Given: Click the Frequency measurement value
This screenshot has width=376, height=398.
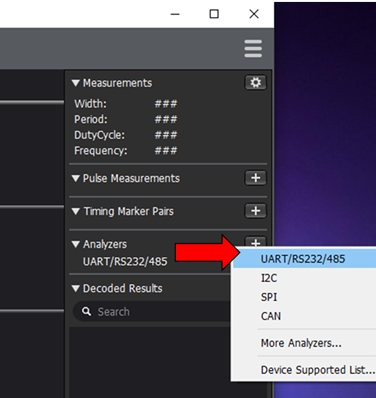Looking at the screenshot, I should (166, 151).
